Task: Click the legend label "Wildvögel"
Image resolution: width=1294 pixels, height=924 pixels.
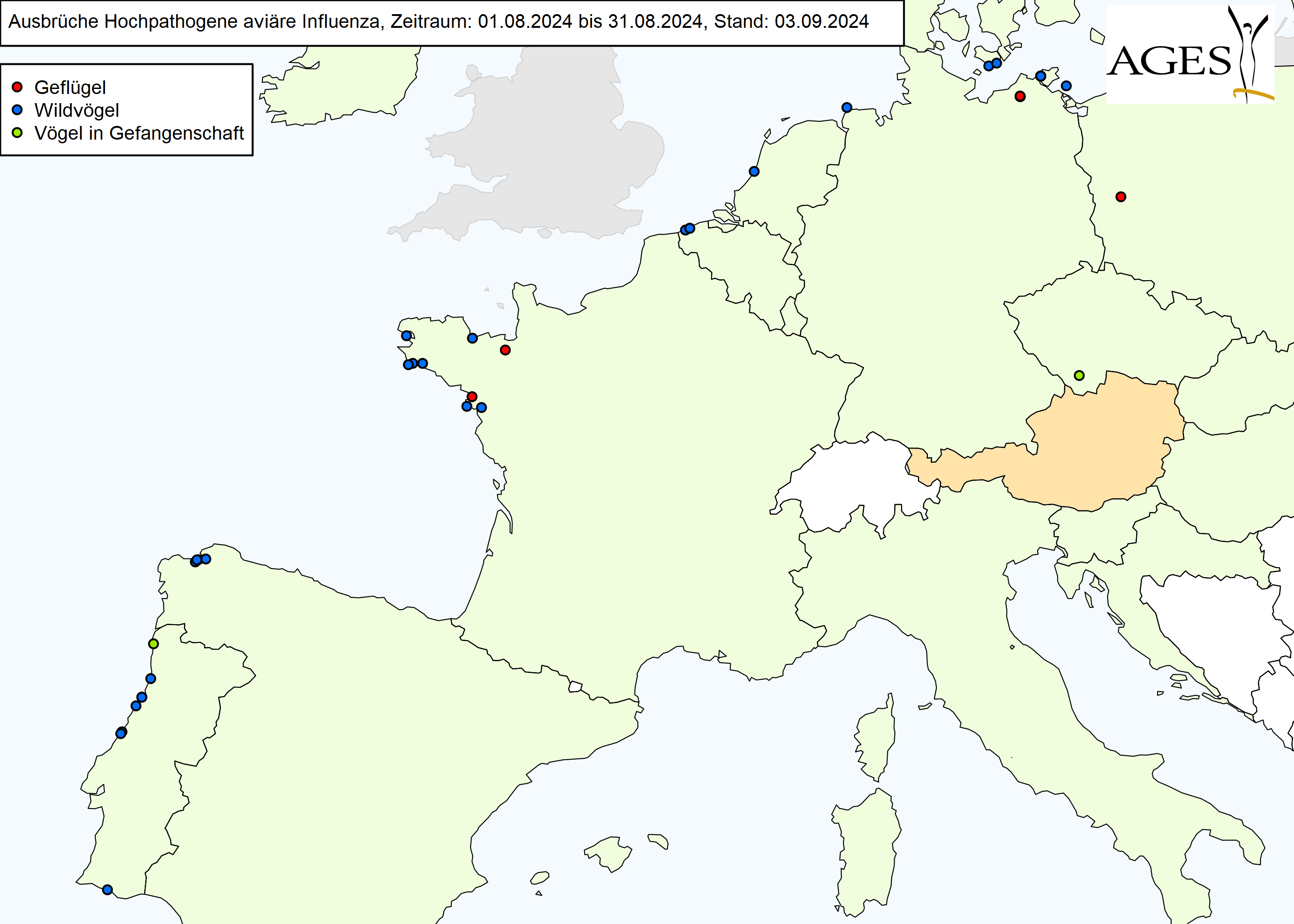Action: (77, 110)
